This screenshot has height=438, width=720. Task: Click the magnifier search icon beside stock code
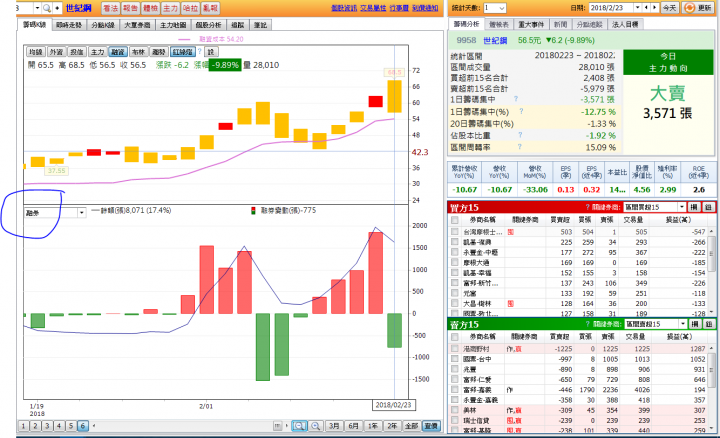[x=46, y=8]
